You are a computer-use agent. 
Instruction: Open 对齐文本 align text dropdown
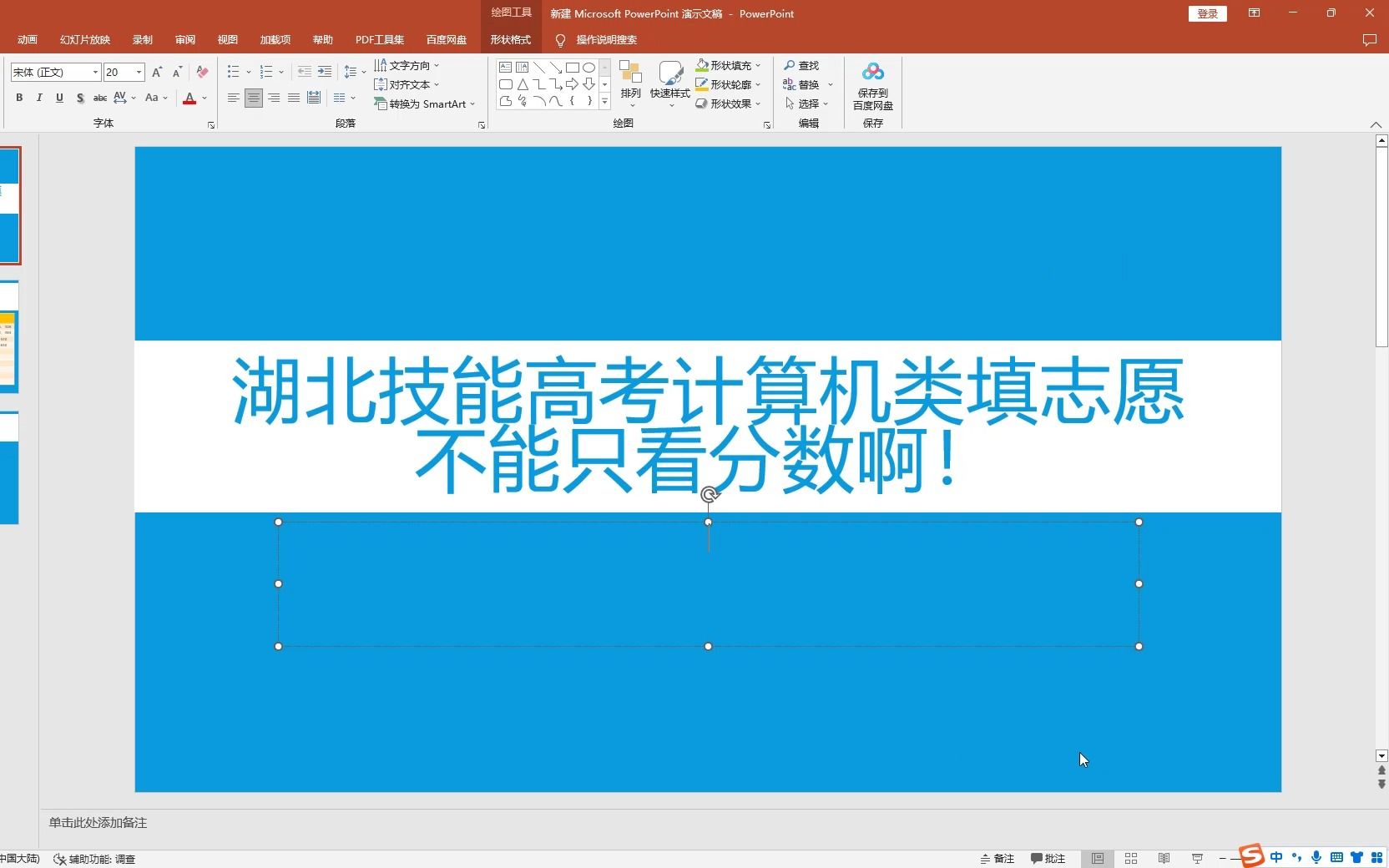(x=407, y=84)
